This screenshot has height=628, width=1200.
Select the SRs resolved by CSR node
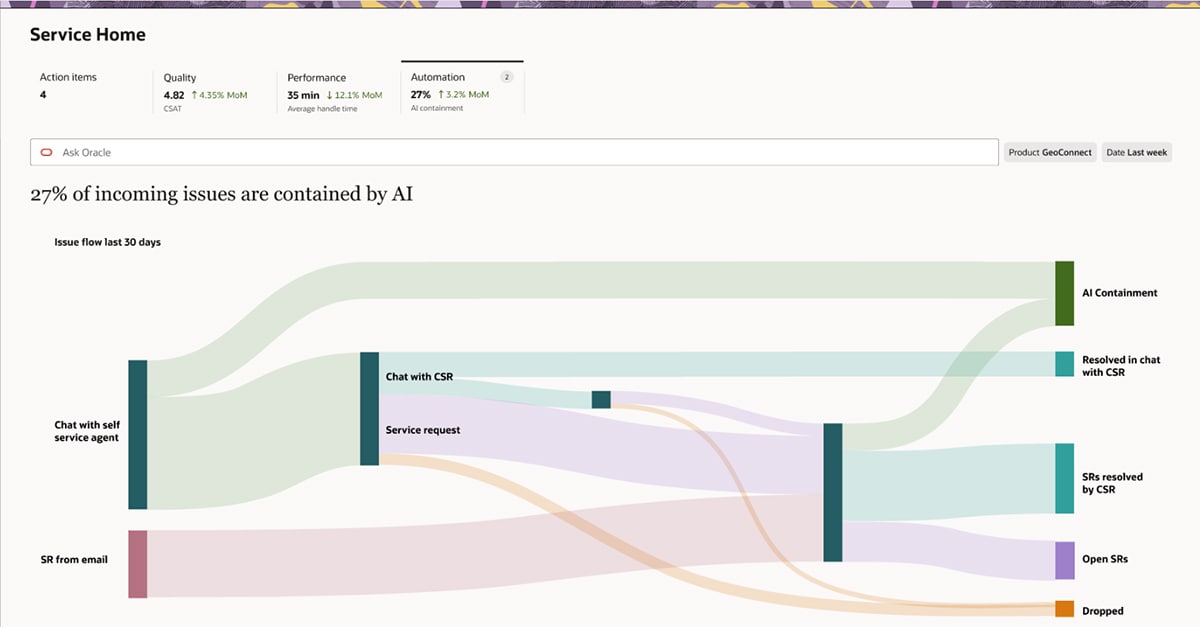1064,478
